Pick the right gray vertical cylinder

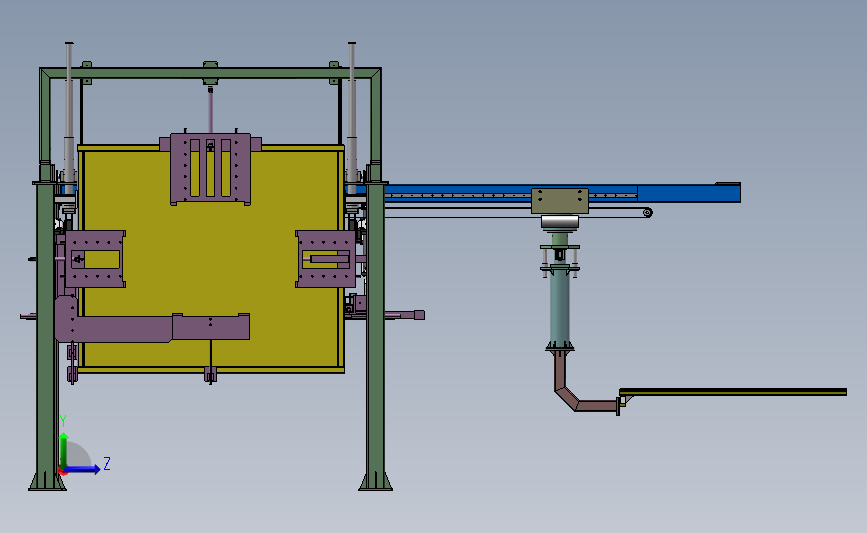pos(352,116)
